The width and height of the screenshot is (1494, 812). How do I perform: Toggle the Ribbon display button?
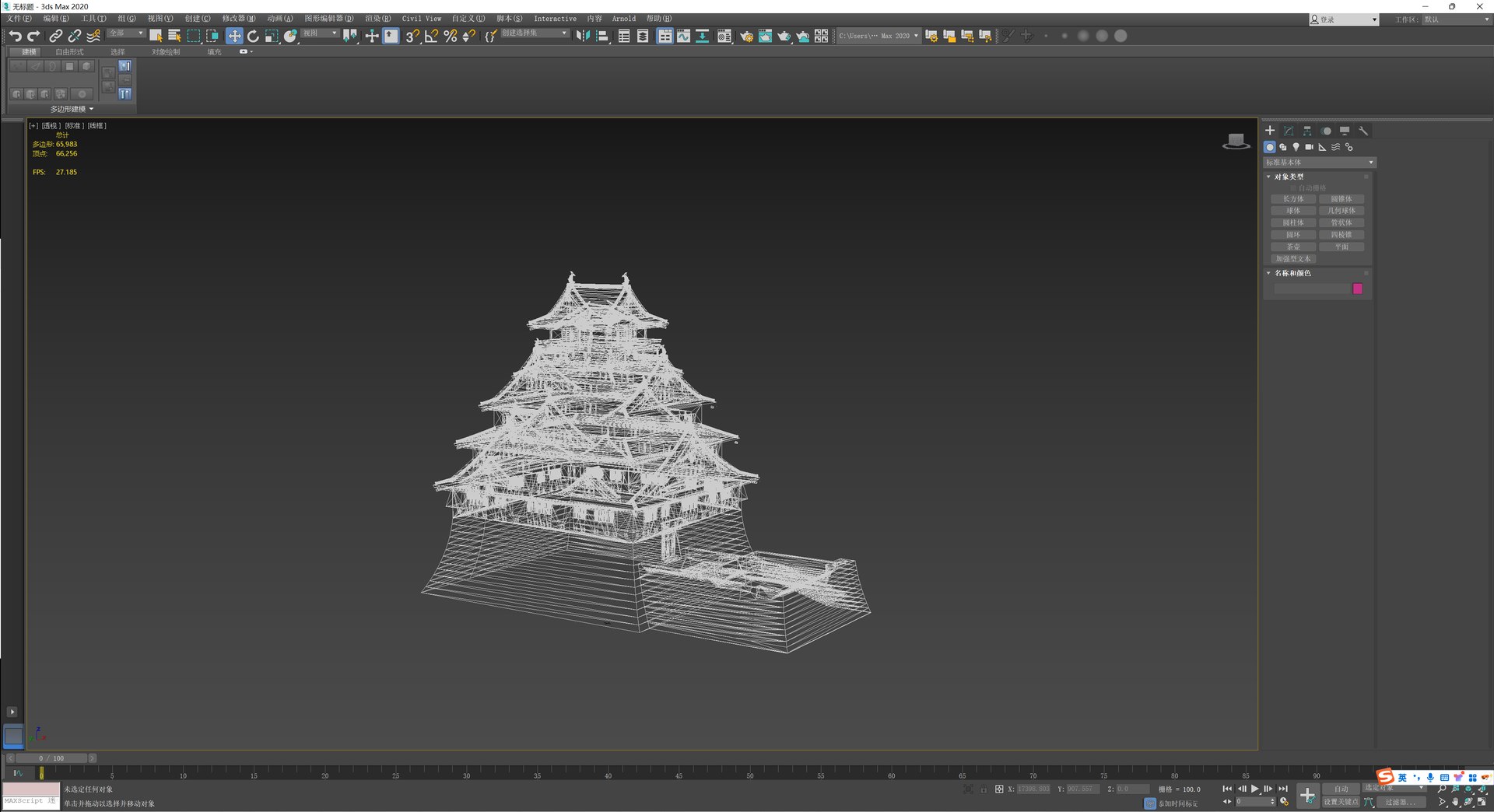click(665, 36)
